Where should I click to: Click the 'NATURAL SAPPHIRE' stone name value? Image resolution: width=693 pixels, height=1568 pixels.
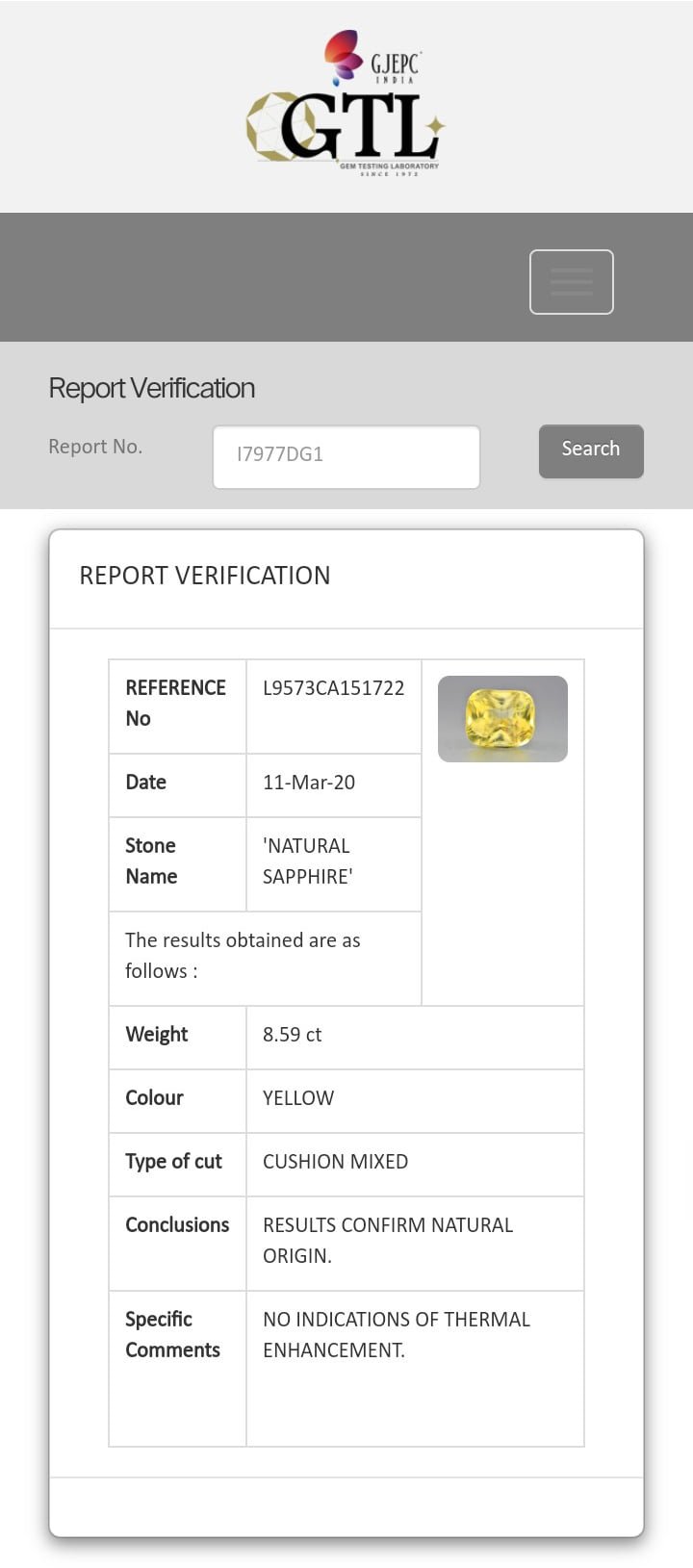tap(307, 861)
